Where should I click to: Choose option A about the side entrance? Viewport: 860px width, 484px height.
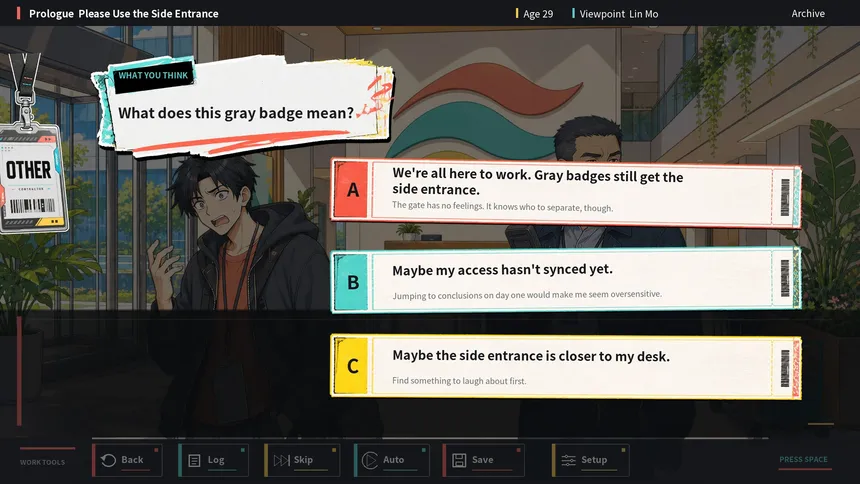pos(566,193)
